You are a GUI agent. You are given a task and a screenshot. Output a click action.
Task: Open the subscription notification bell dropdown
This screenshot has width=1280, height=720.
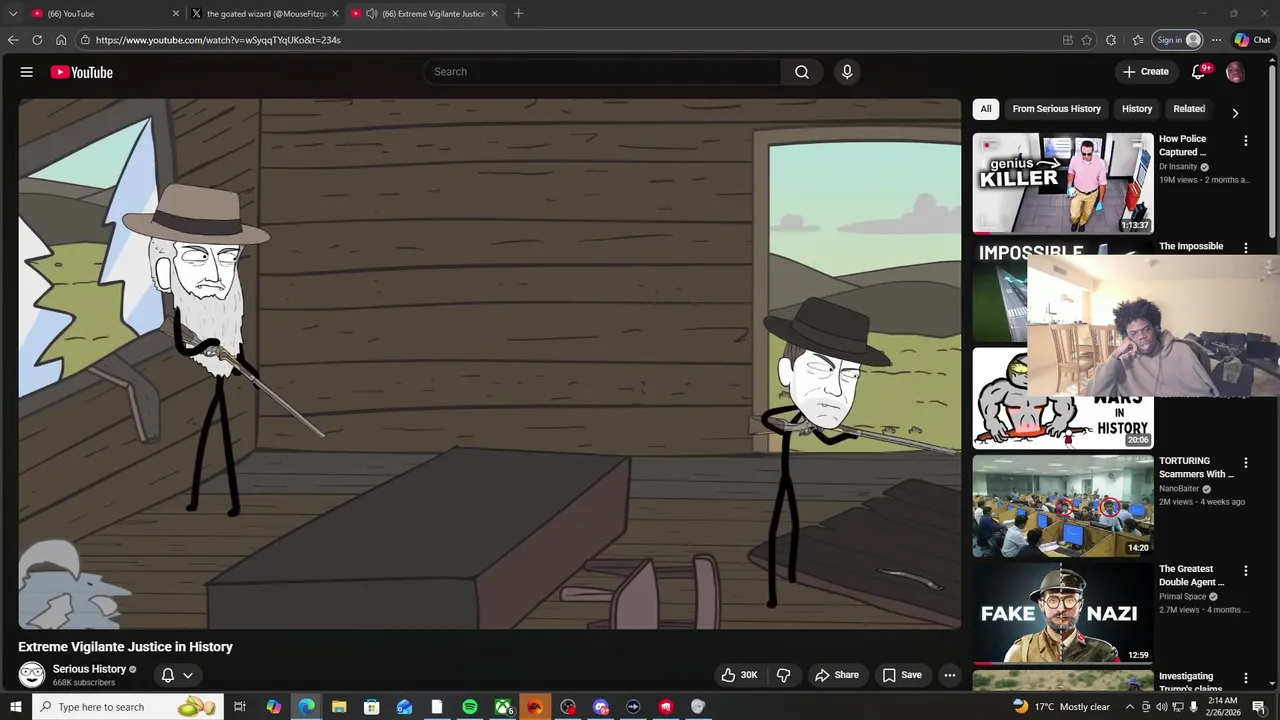click(x=177, y=675)
